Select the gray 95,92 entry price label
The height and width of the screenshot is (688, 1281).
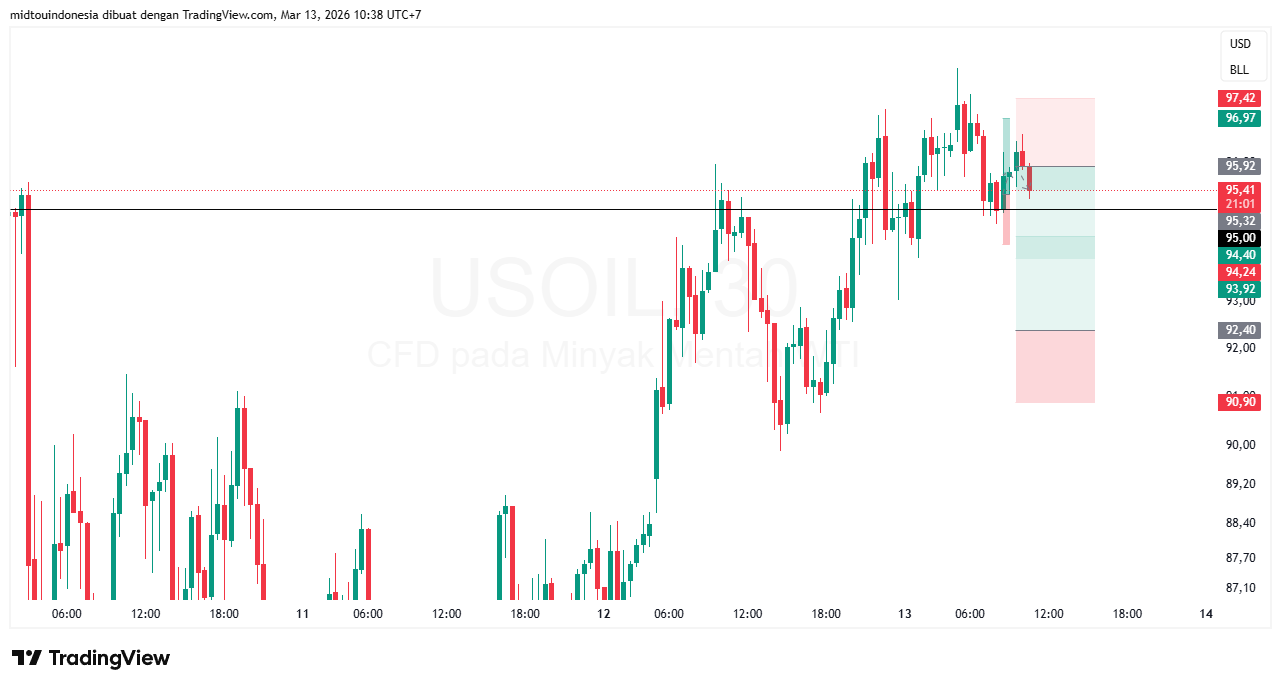click(1240, 166)
